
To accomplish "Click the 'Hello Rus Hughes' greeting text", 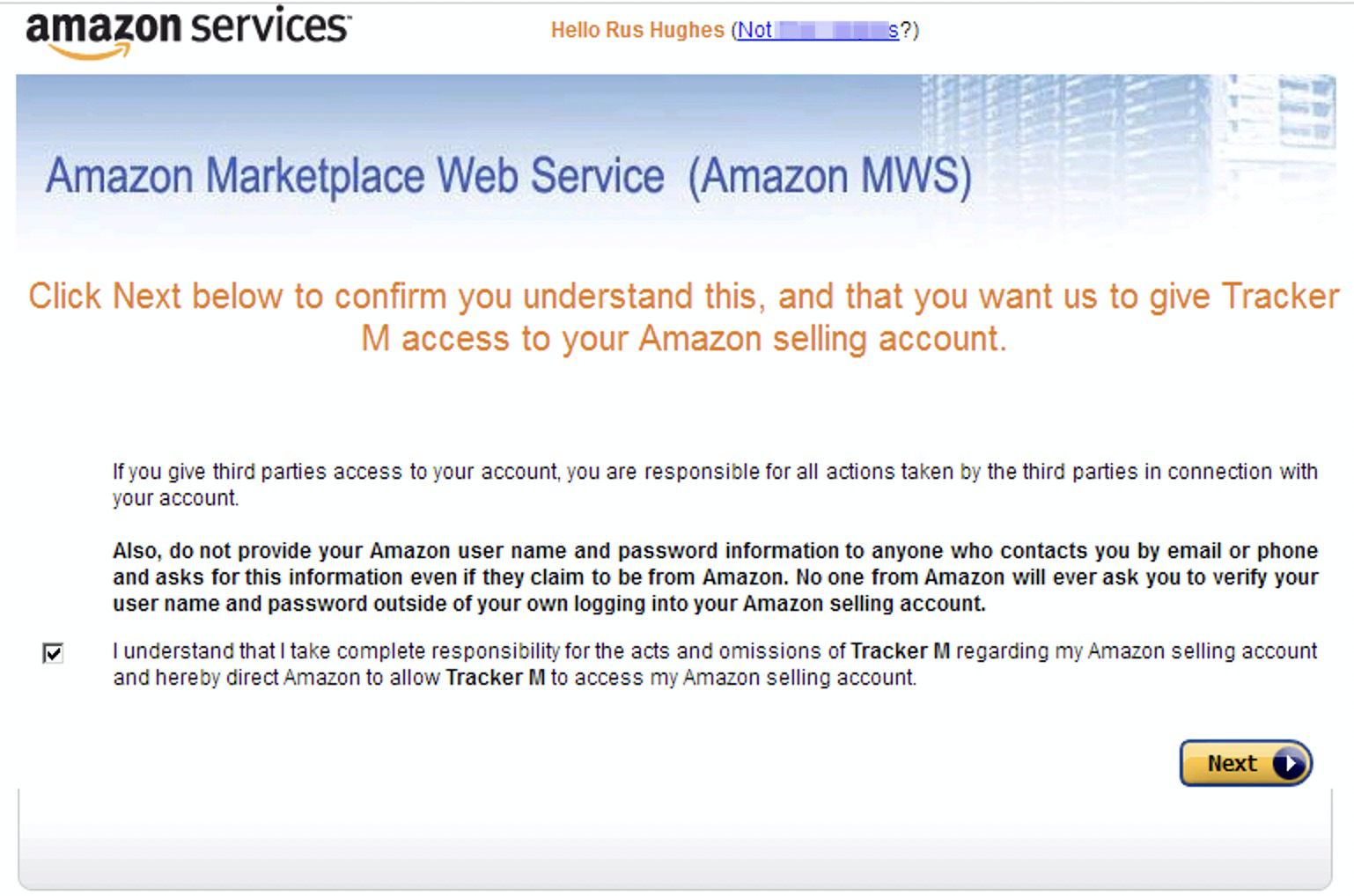I will coord(637,30).
